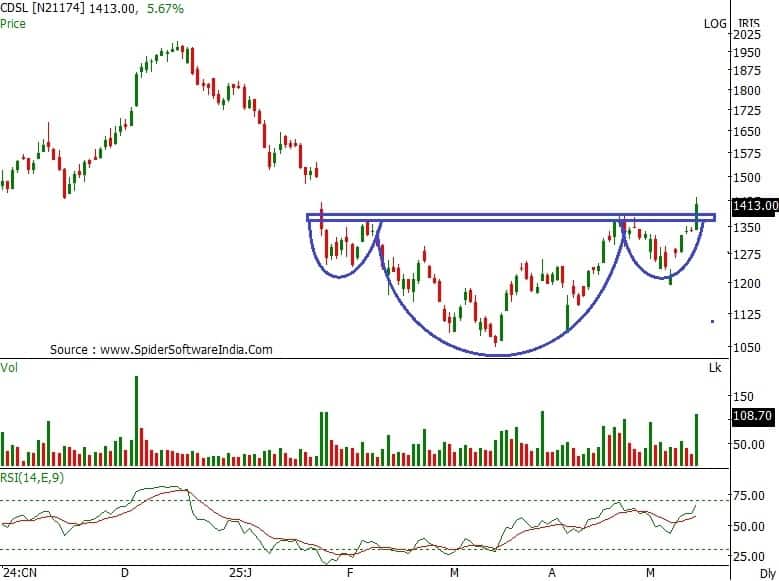Click the CDSL [N21174] symbol title
Image resolution: width=779 pixels, height=581 pixels.
(44, 8)
